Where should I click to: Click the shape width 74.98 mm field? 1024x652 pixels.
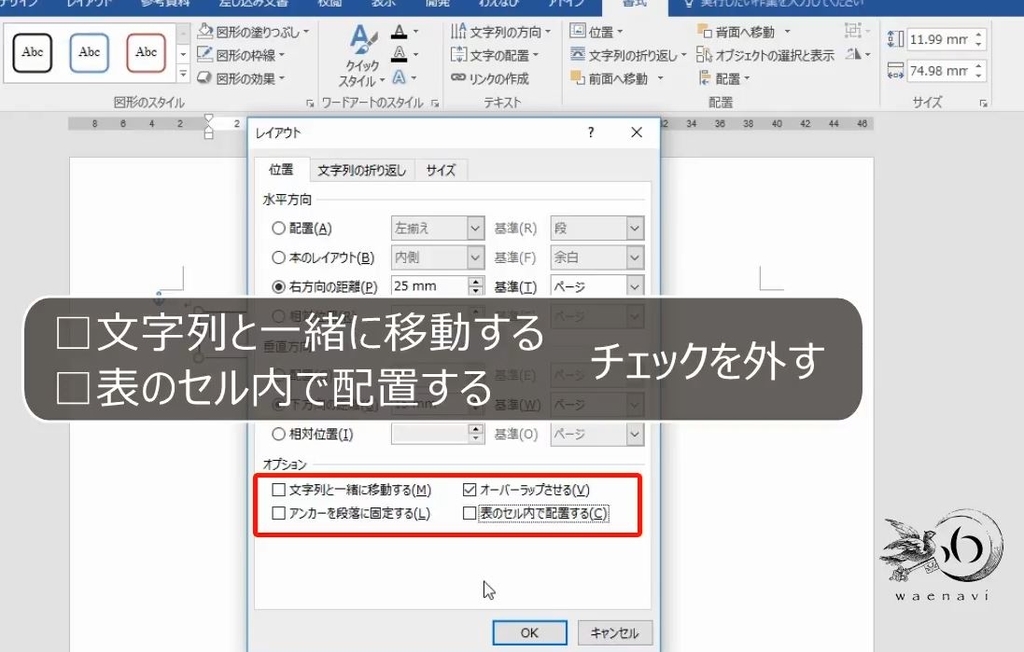click(938, 71)
